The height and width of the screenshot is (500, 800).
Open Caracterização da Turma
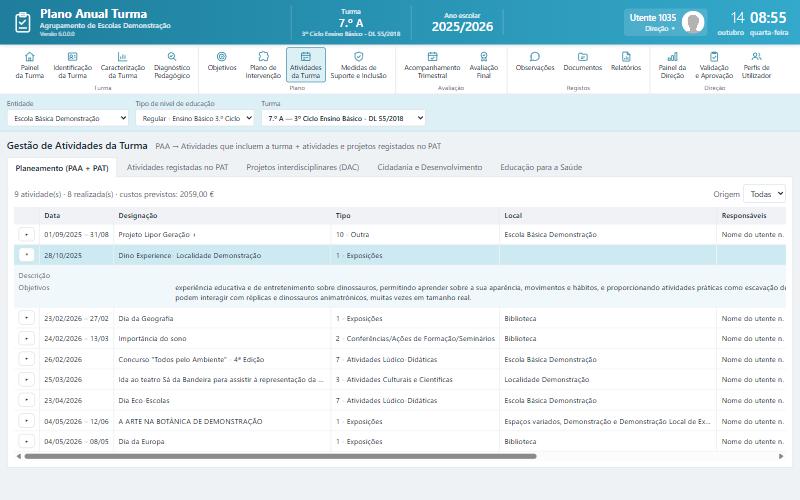pos(122,65)
